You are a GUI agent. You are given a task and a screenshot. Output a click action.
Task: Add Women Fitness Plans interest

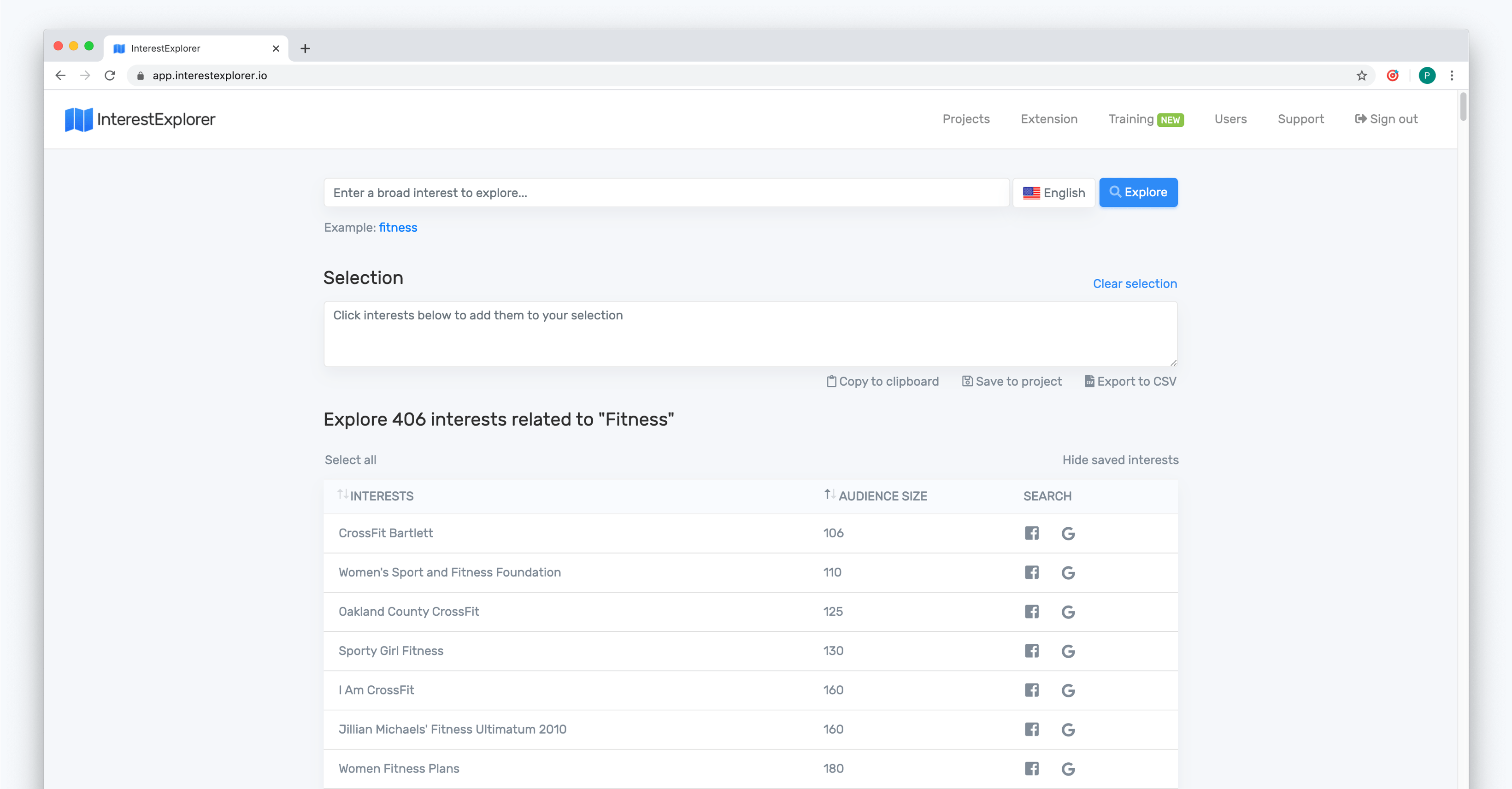coord(399,768)
